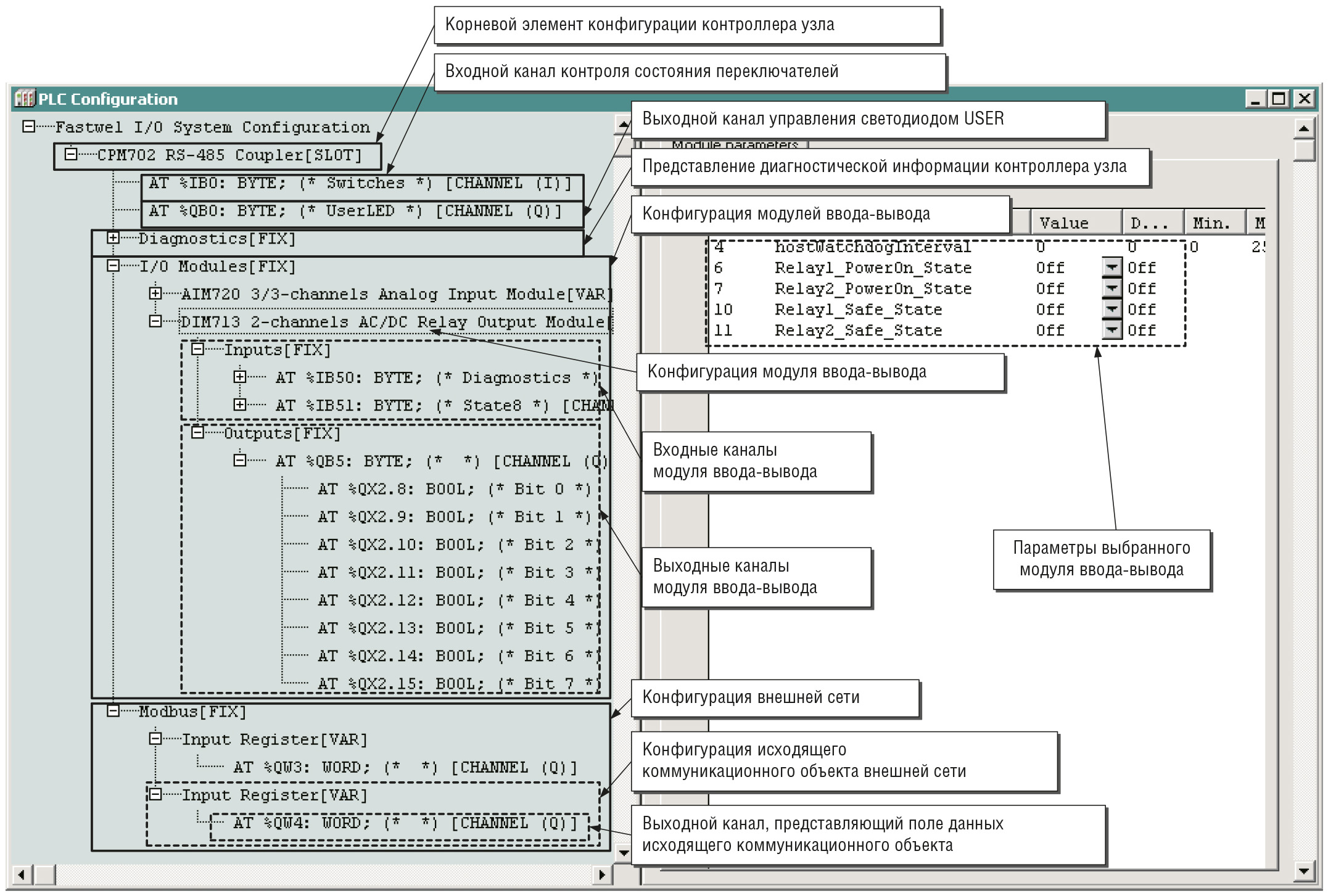This screenshot has height=896, width=1328.
Task: Select the %QB0 UserLED output channel
Action: (356, 211)
